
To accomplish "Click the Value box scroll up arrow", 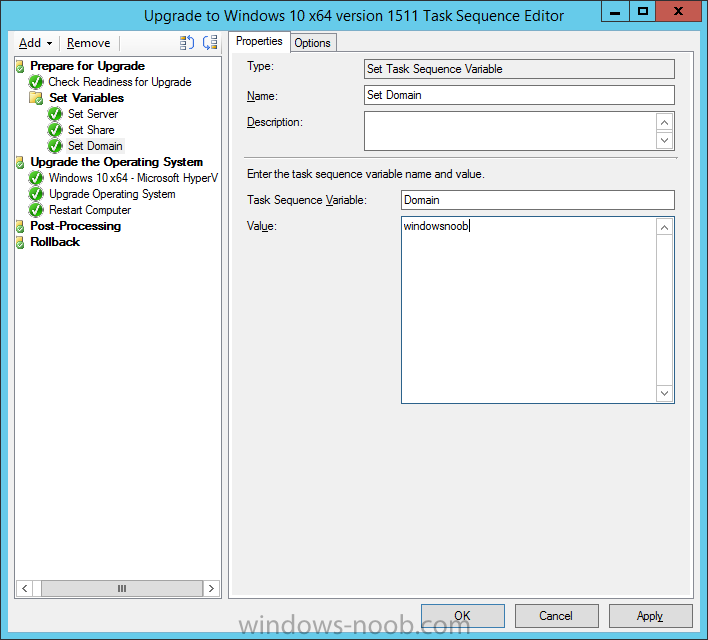I will tap(664, 228).
